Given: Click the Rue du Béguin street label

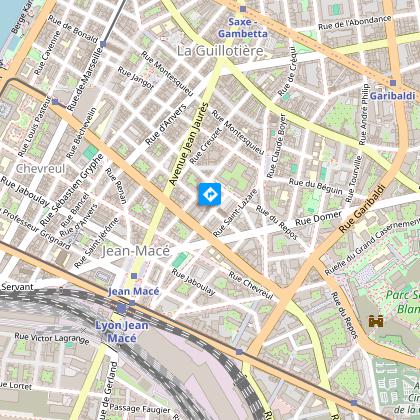Looking at the screenshot, I should 316,186.
